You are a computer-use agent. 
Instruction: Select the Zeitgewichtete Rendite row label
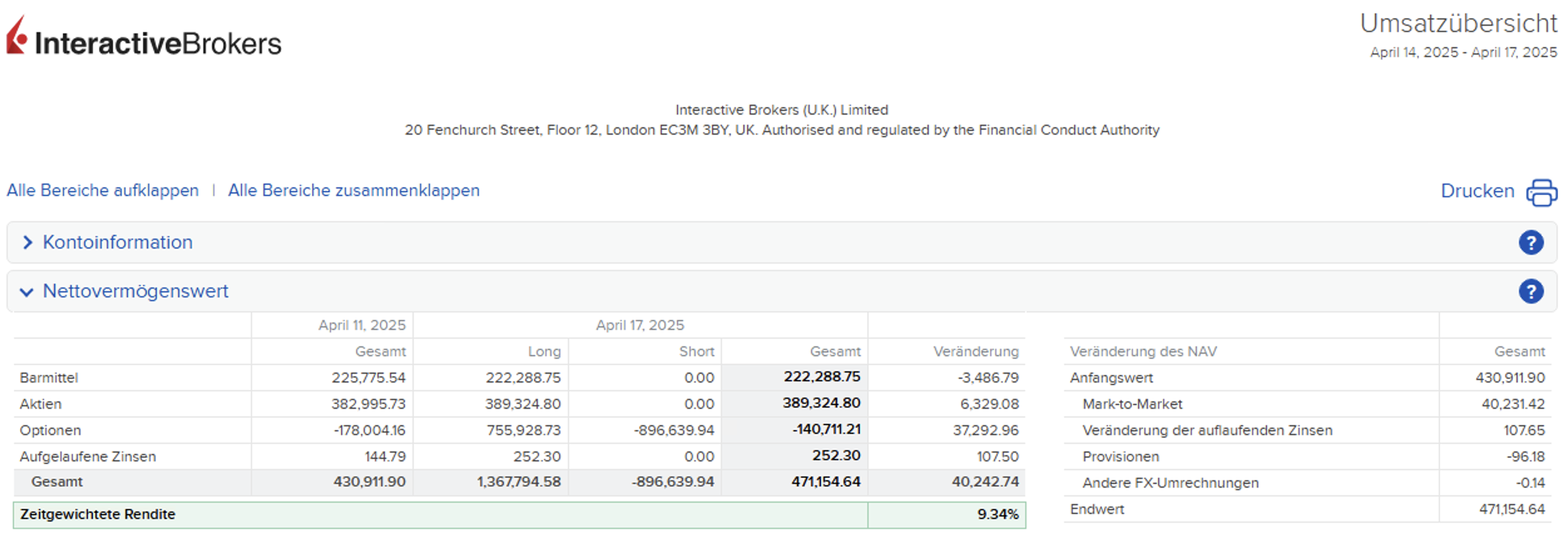click(98, 514)
